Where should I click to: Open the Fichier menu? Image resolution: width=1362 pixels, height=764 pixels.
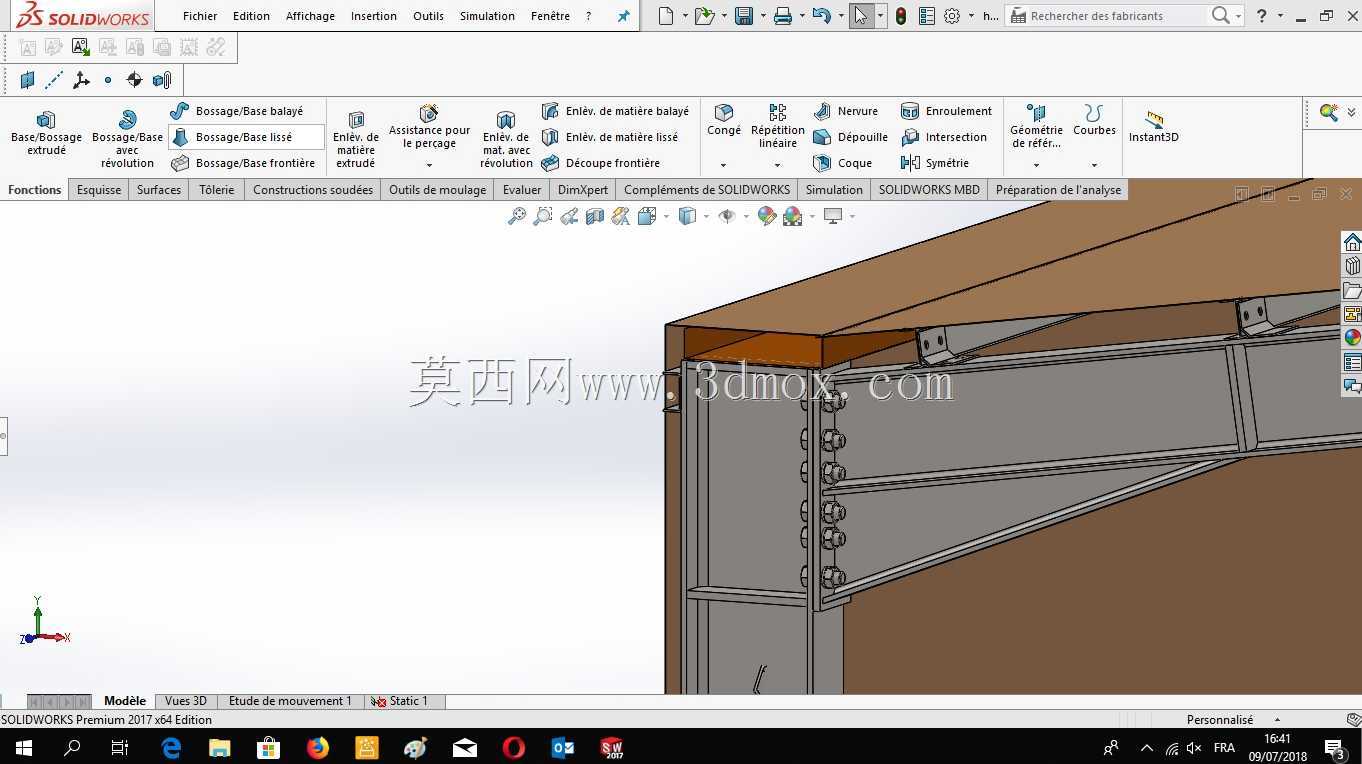[x=200, y=16]
